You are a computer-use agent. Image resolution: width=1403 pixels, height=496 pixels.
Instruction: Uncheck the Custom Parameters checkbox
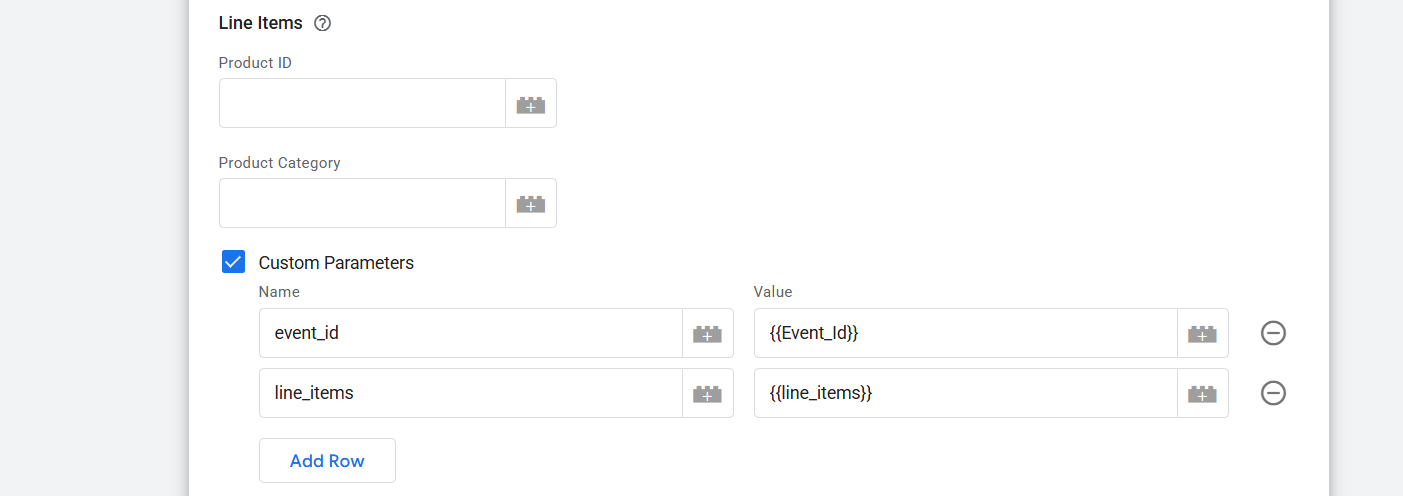click(x=233, y=262)
